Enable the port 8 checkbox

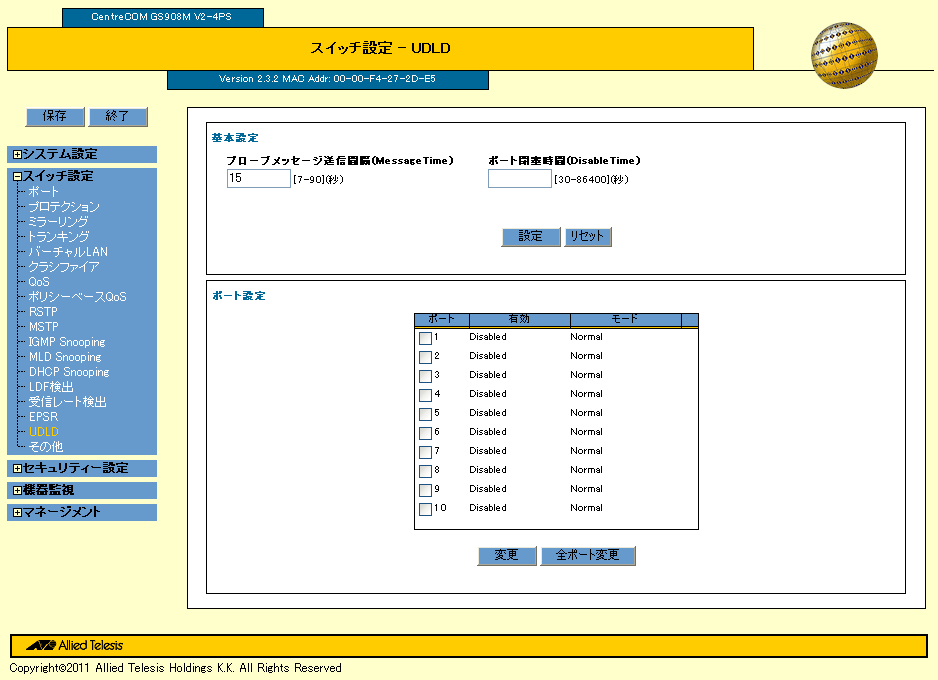pos(425,471)
